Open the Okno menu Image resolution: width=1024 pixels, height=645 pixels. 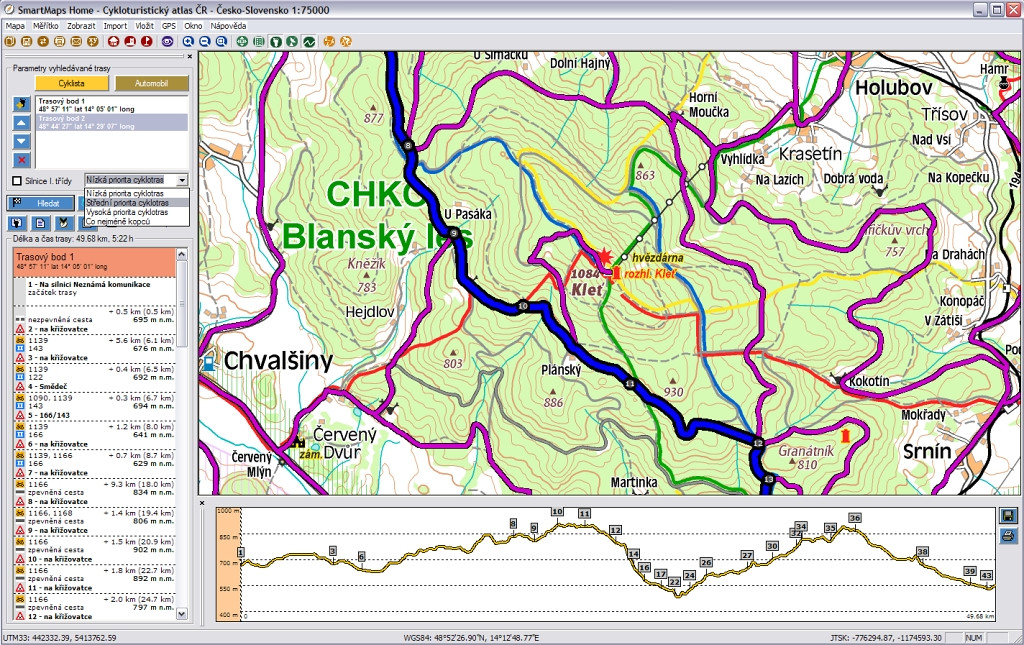click(x=193, y=26)
